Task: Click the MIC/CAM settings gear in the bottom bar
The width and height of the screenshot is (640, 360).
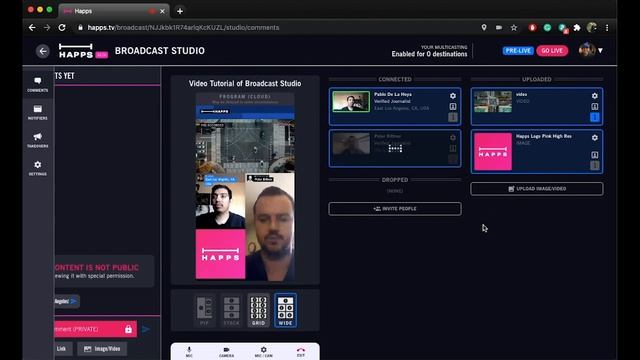Action: 264,351
